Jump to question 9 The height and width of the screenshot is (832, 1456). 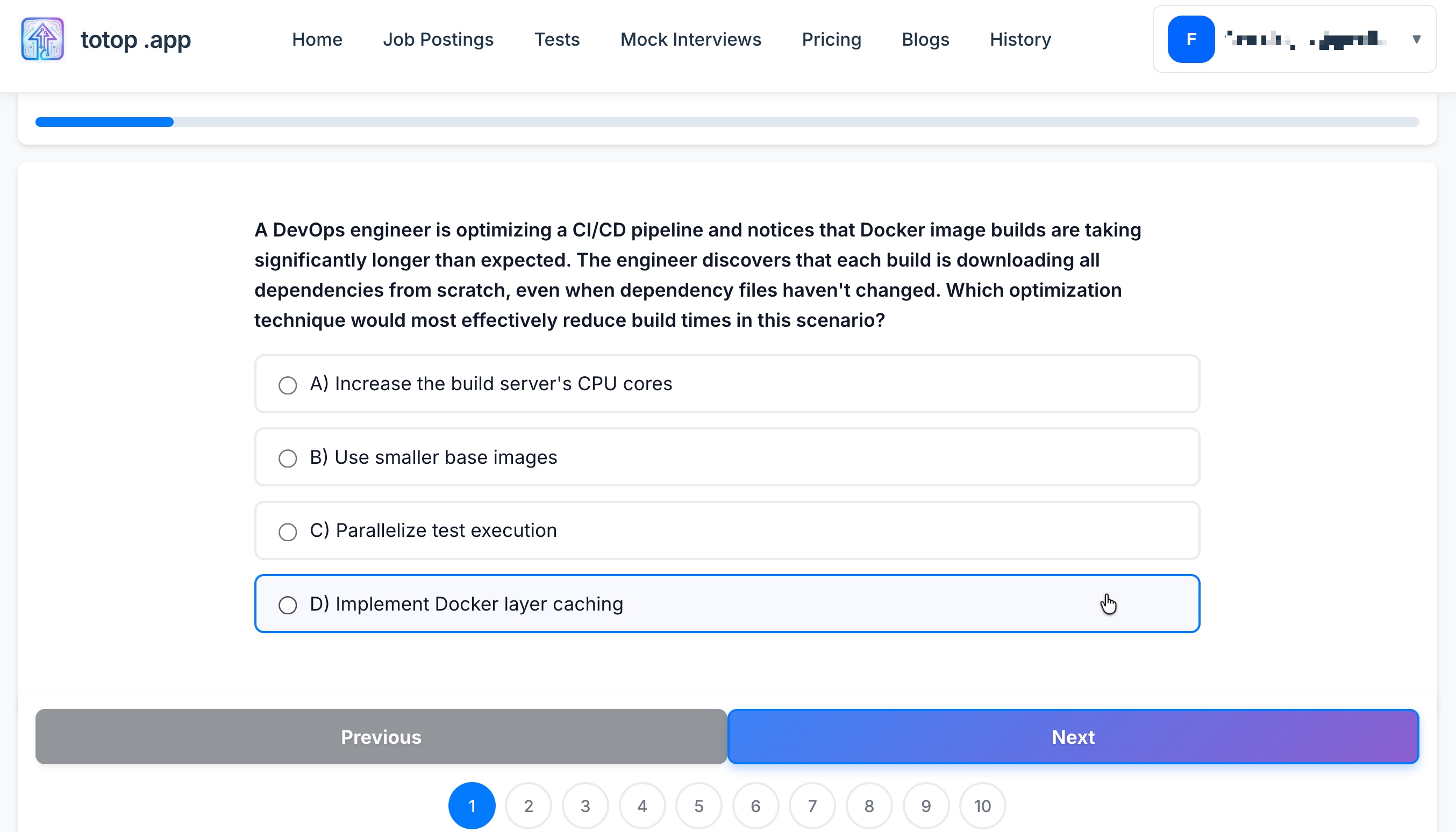925,806
